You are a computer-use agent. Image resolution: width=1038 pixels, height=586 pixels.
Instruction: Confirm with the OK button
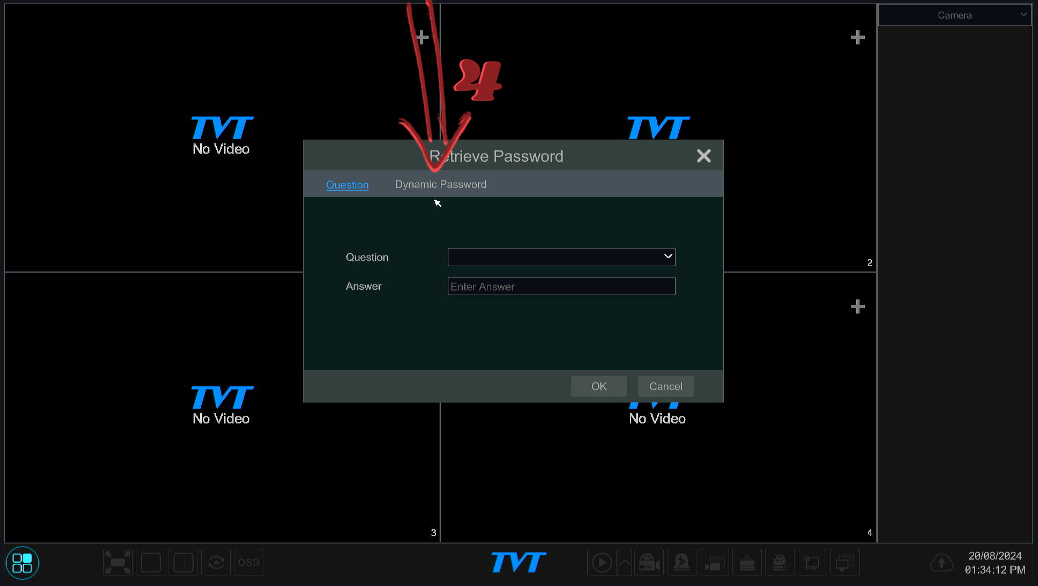[598, 386]
